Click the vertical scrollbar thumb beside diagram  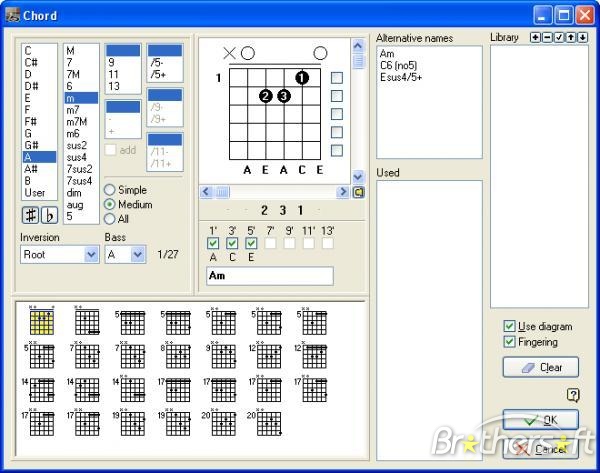(358, 61)
